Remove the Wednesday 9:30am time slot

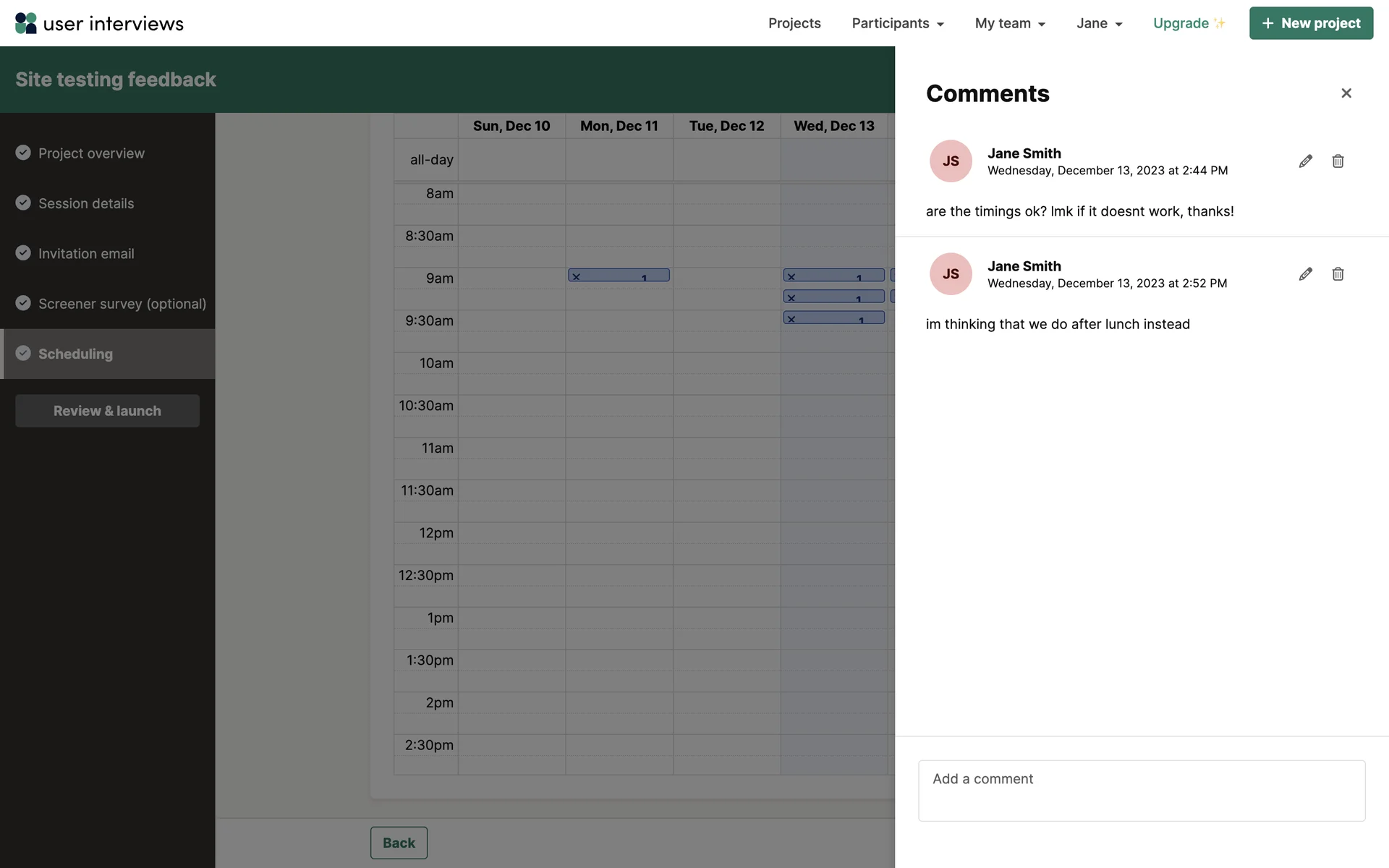tap(791, 319)
